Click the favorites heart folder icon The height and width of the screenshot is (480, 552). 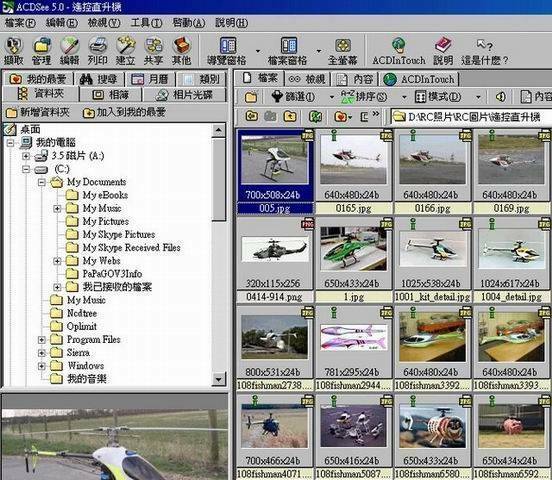point(340,116)
